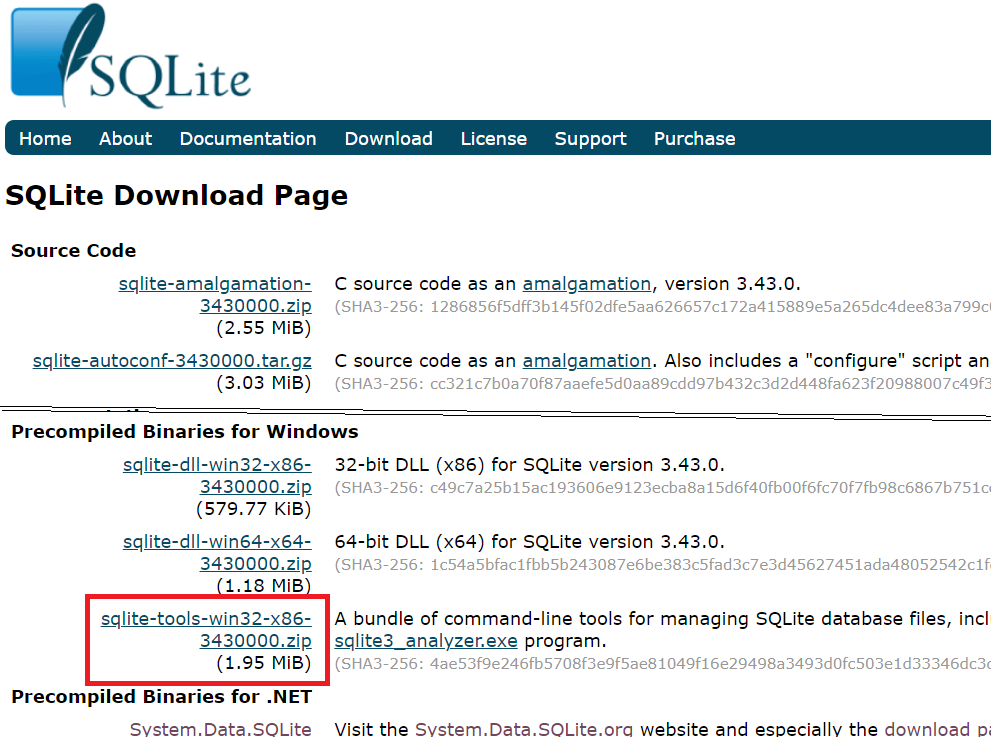Click the (1.18 MiB) file size
Screen dimensions: 991x737
264,586
